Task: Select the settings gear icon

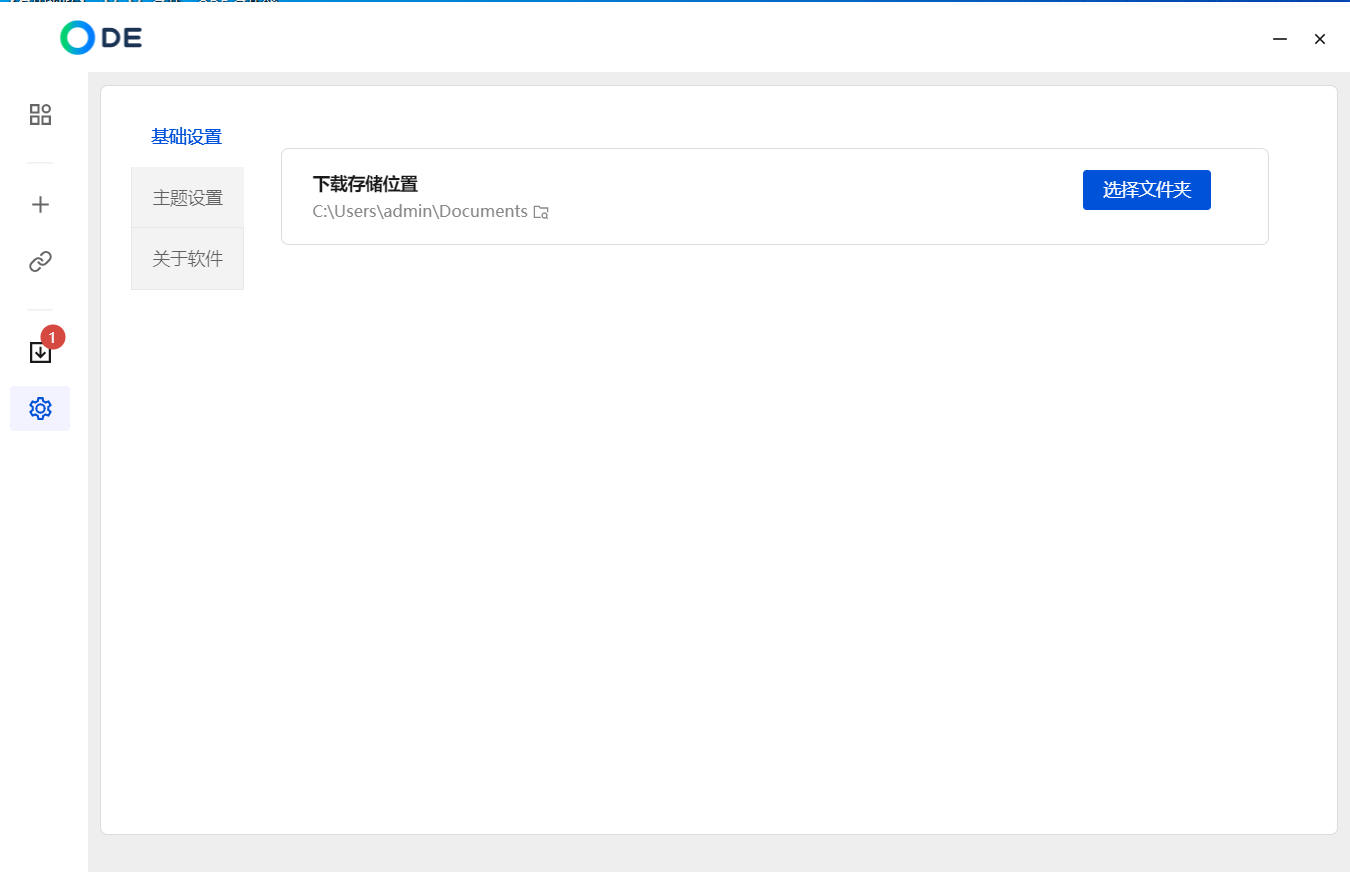Action: click(x=40, y=409)
